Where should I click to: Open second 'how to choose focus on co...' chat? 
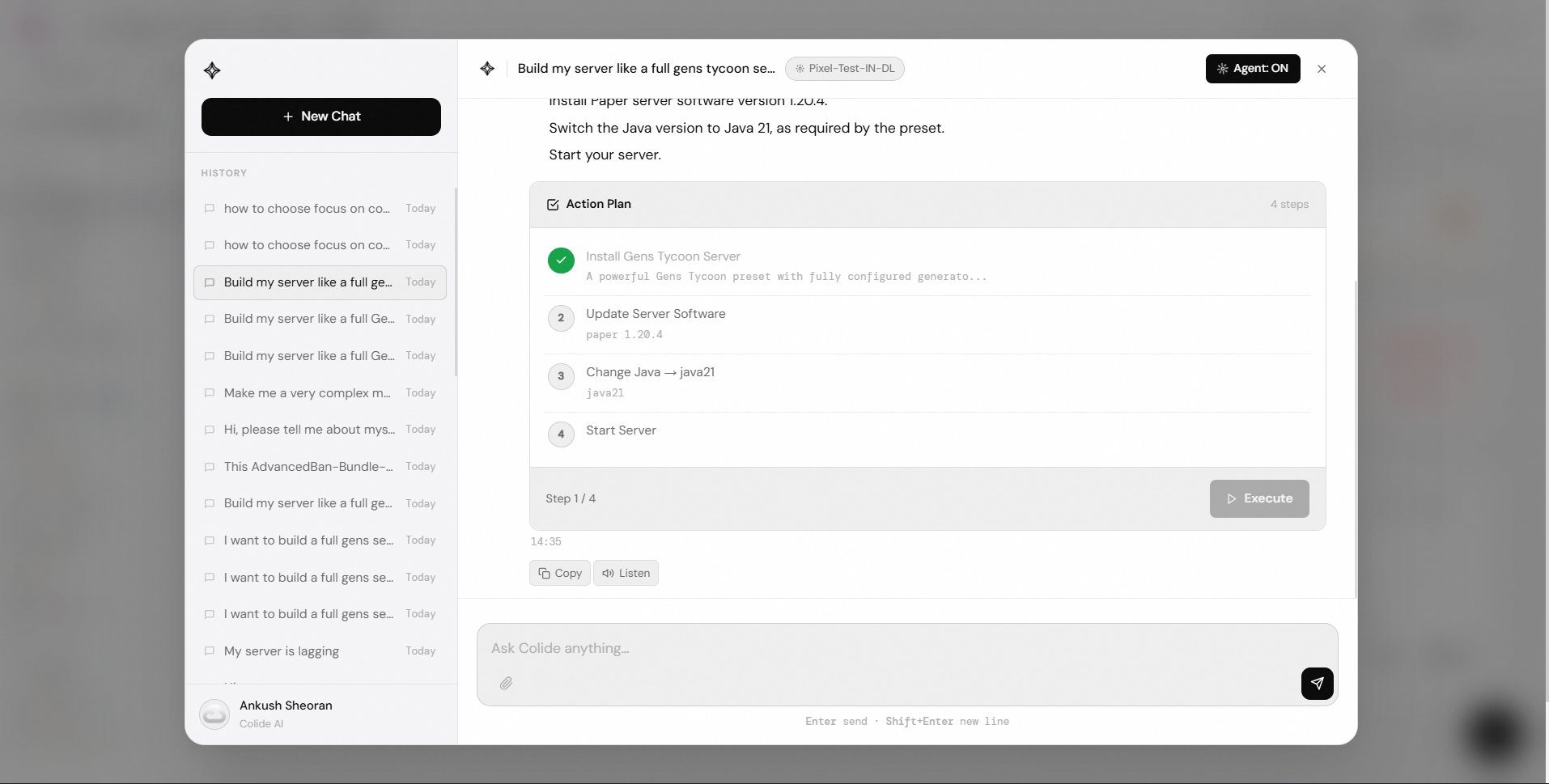(x=320, y=245)
